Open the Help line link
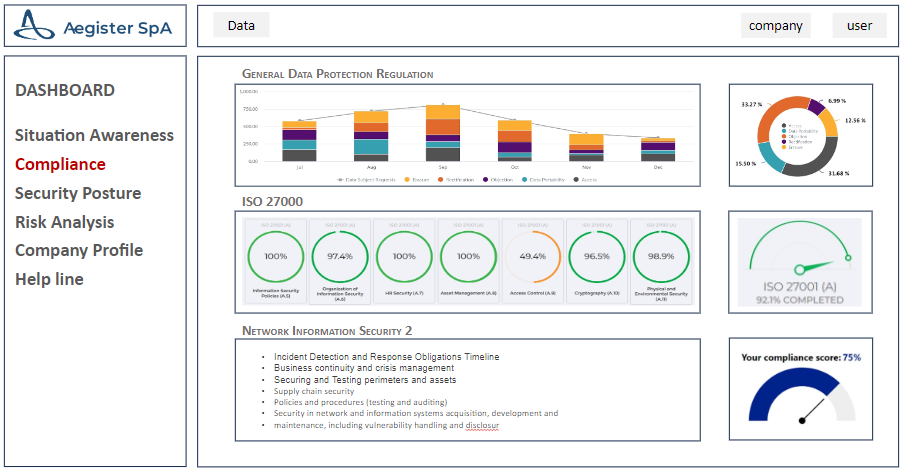This screenshot has height=472, width=907. coord(49,279)
